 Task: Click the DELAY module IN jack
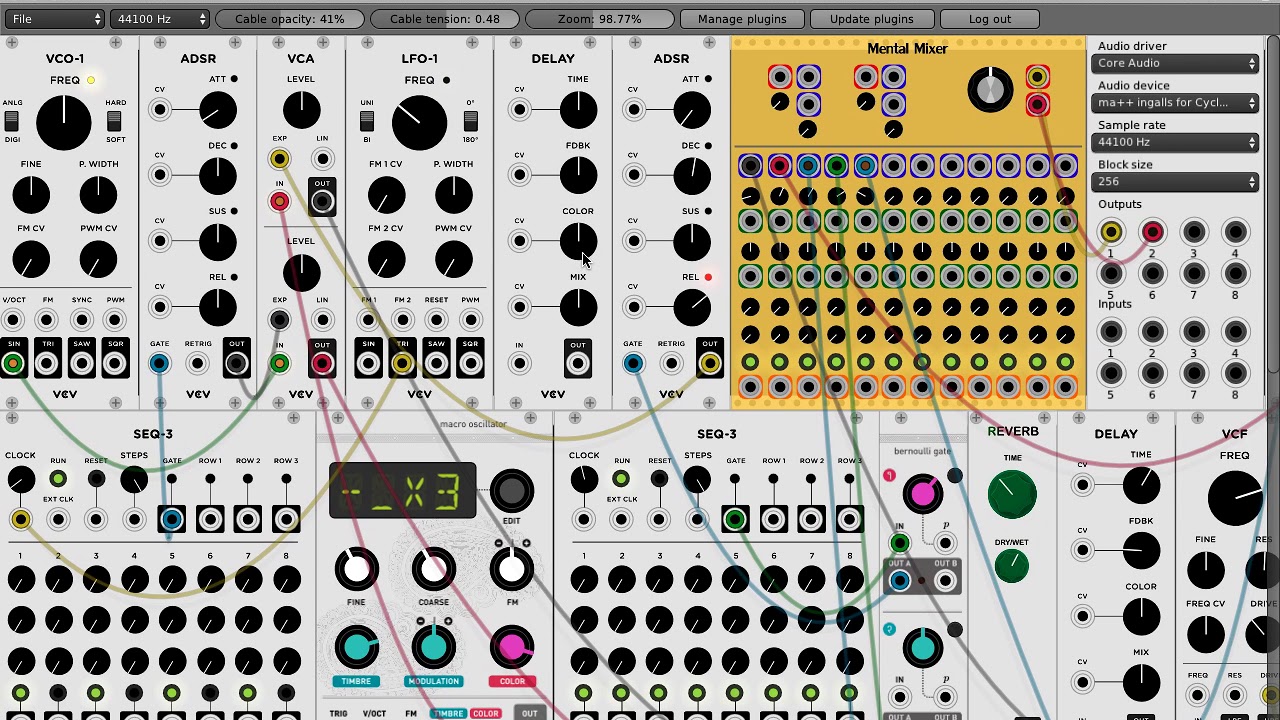520,364
